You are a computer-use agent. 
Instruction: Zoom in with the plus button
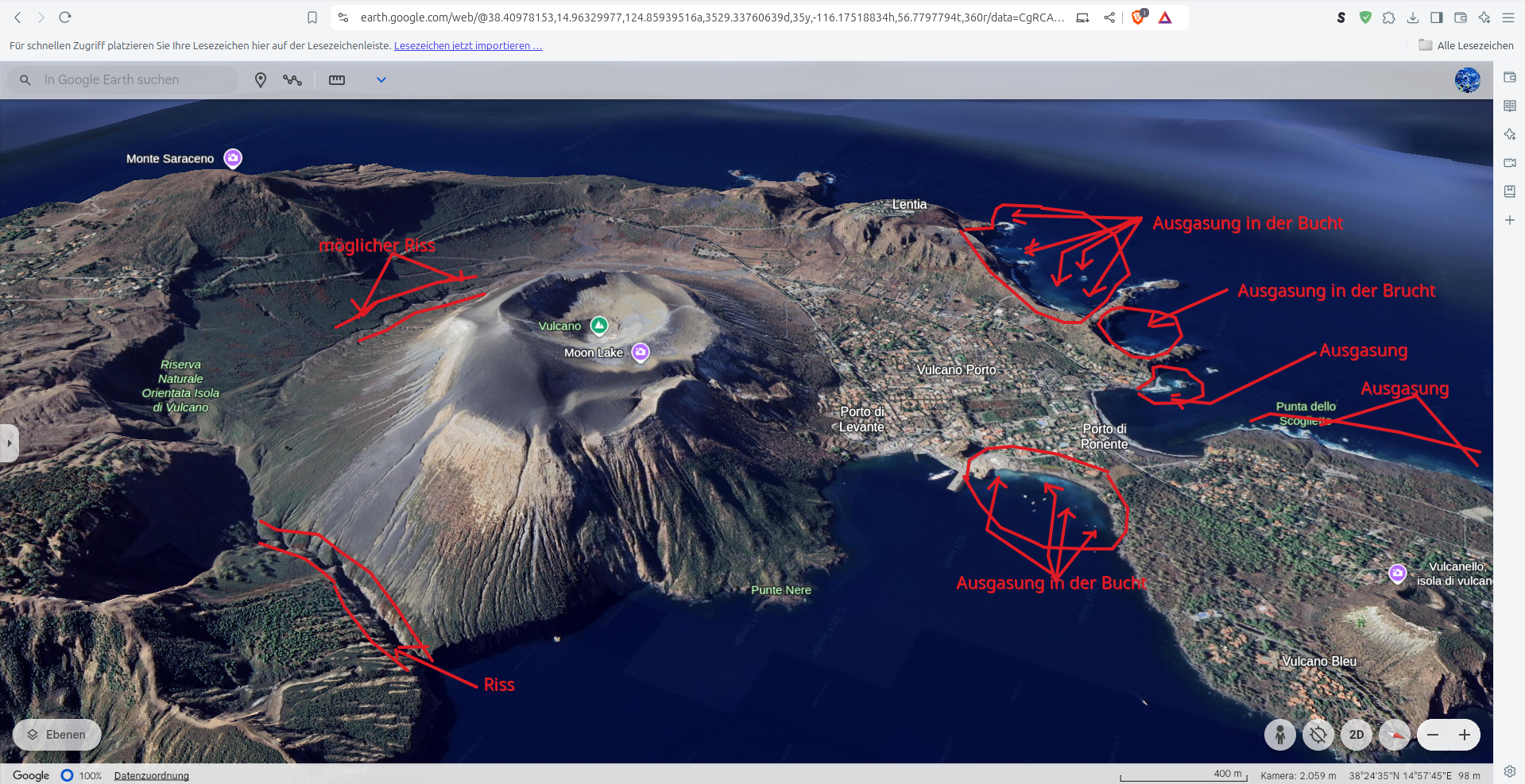[1465, 735]
